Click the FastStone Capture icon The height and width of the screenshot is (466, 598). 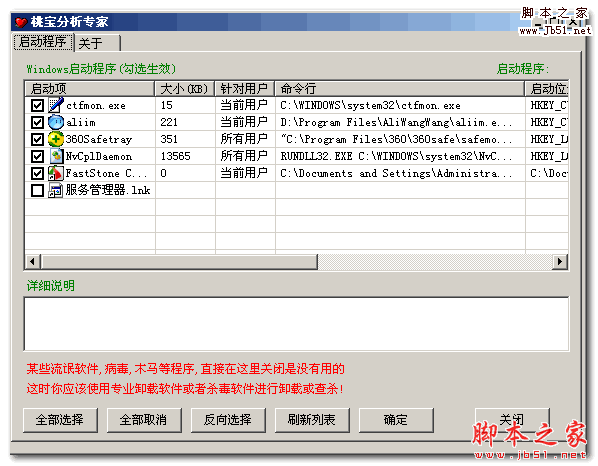(x=56, y=173)
